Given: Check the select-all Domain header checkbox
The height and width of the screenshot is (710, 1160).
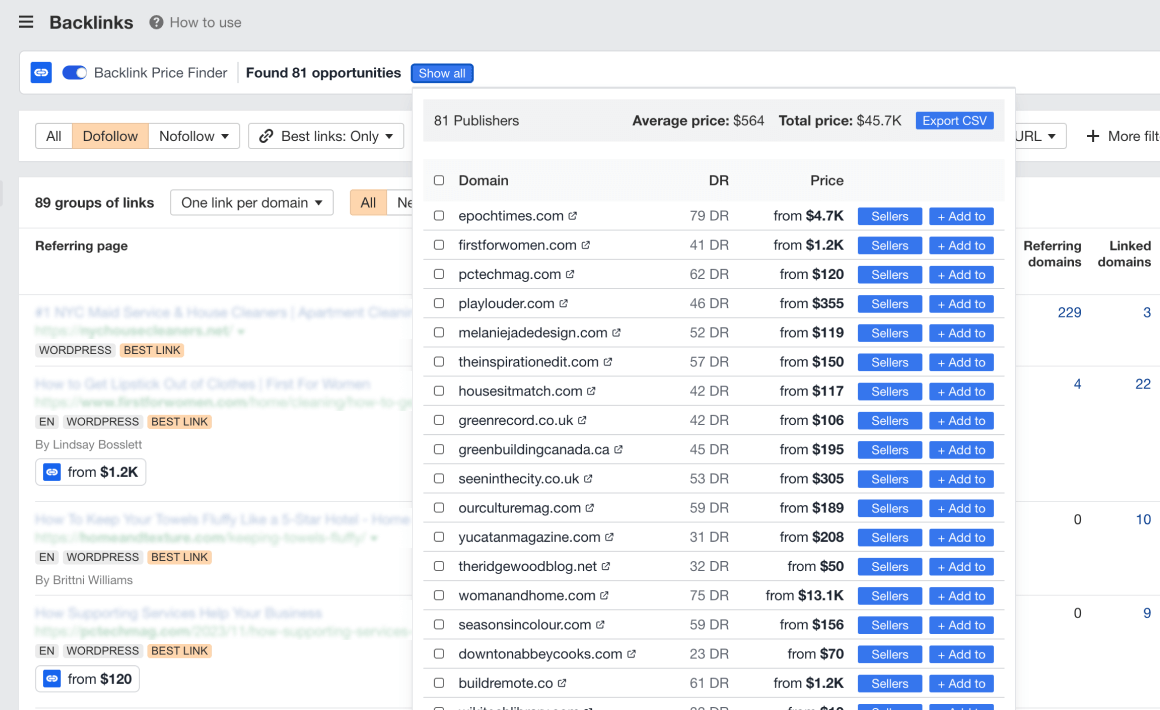Looking at the screenshot, I should point(439,180).
